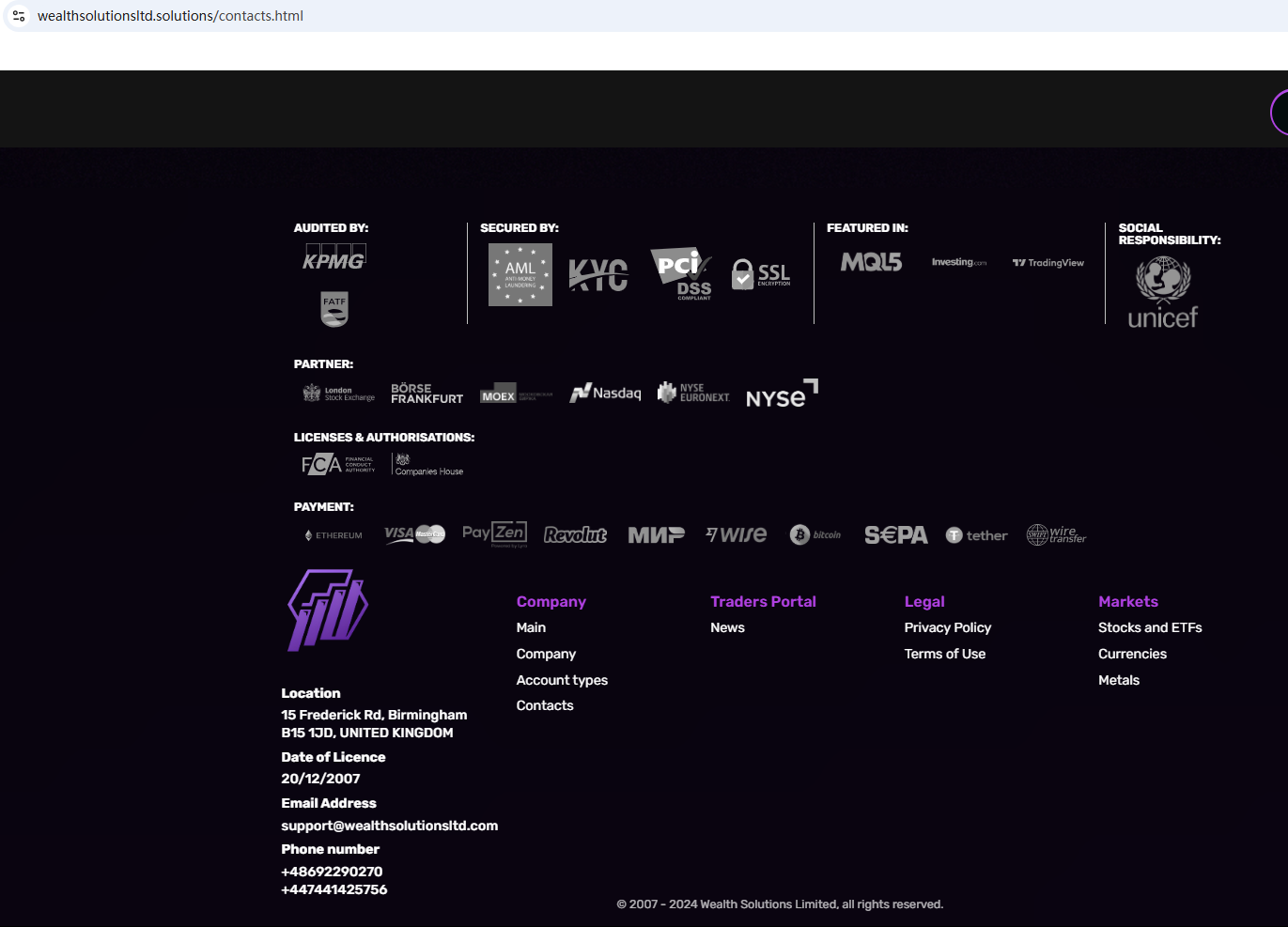Click the PCI DSS compliance badge
This screenshot has width=1288, height=927.
coord(680,273)
